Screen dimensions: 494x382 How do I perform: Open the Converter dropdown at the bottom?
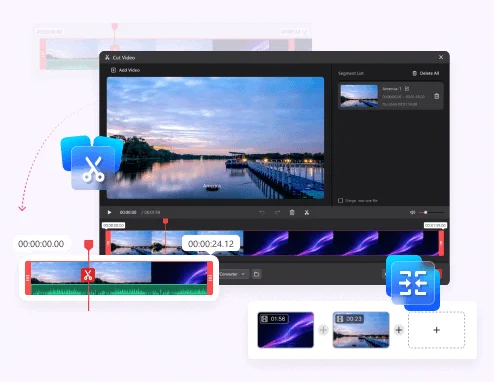[x=233, y=274]
